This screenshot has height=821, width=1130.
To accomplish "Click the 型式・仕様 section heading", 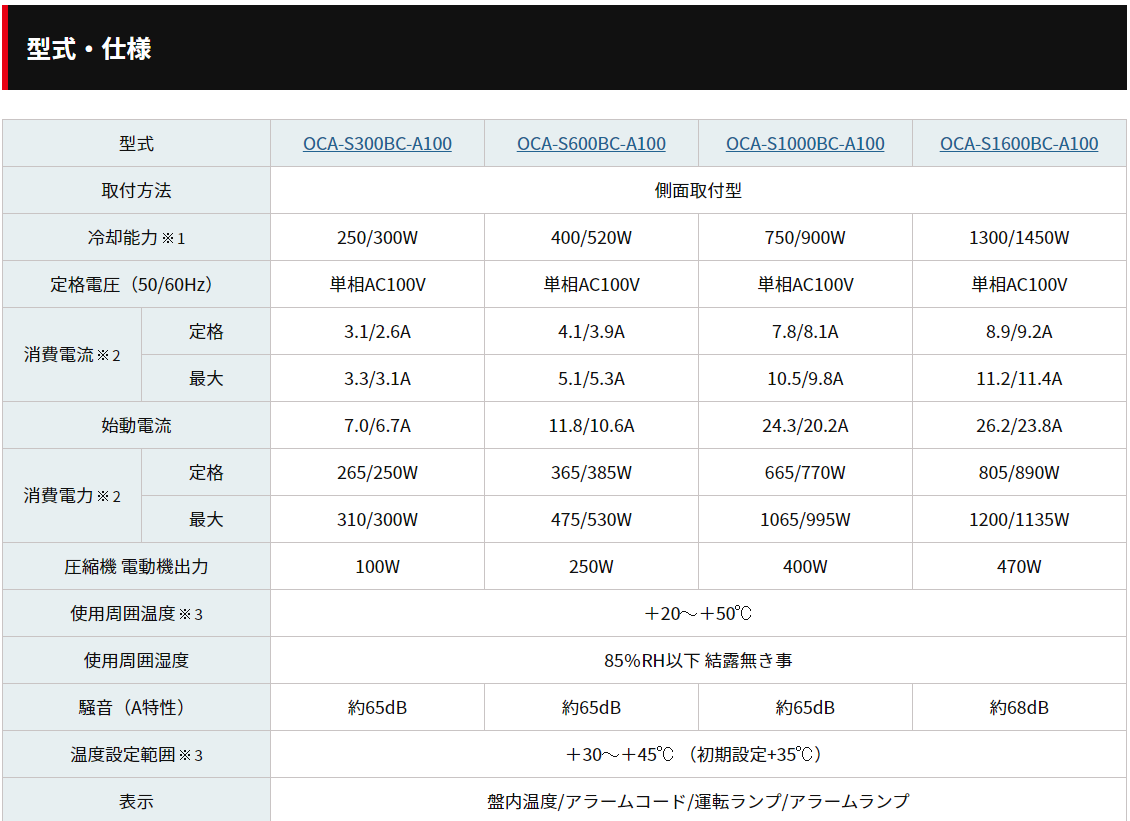I will click(89, 48).
